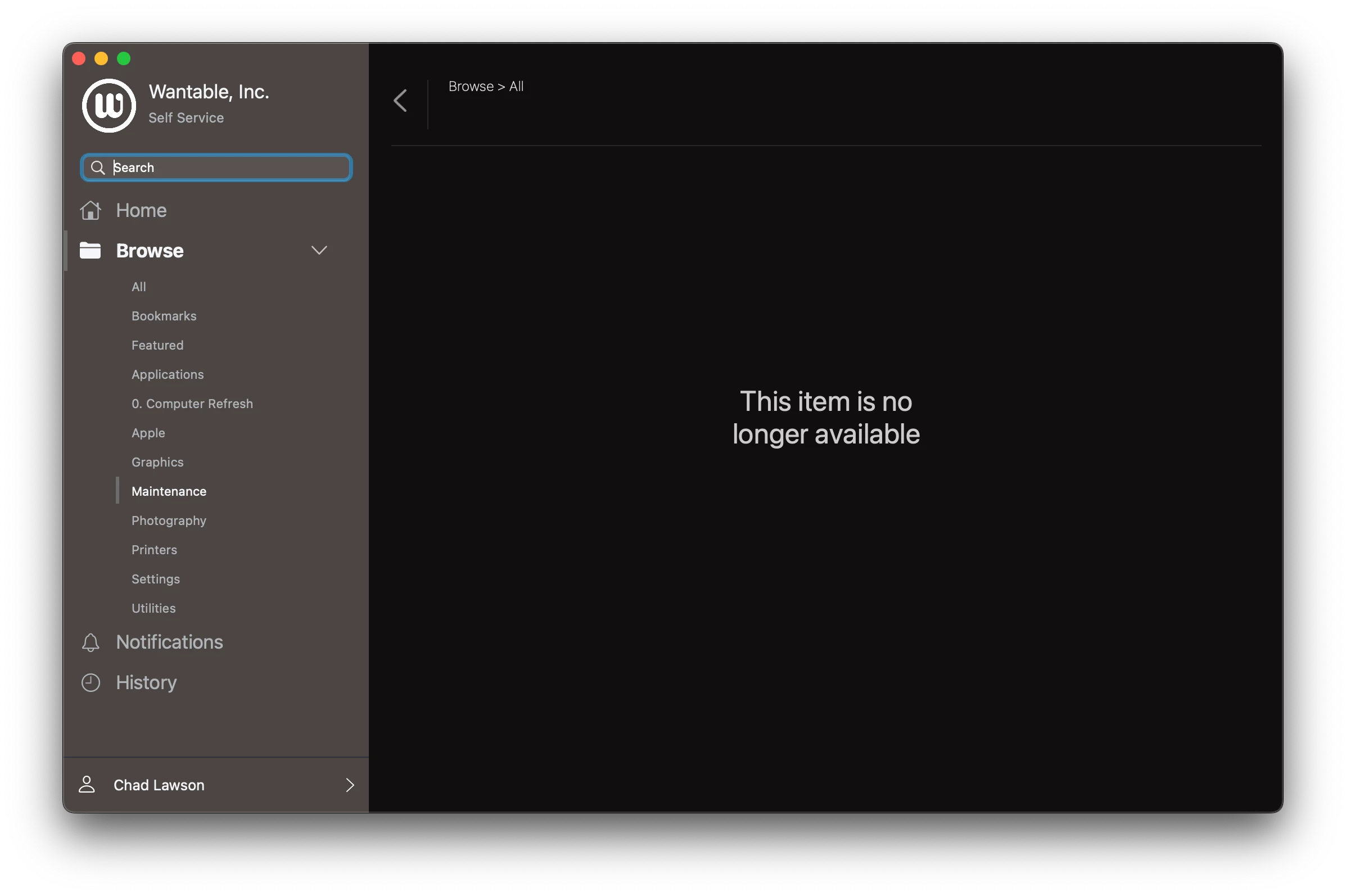Click the History clock icon
This screenshot has height=896, width=1346.
(91, 682)
